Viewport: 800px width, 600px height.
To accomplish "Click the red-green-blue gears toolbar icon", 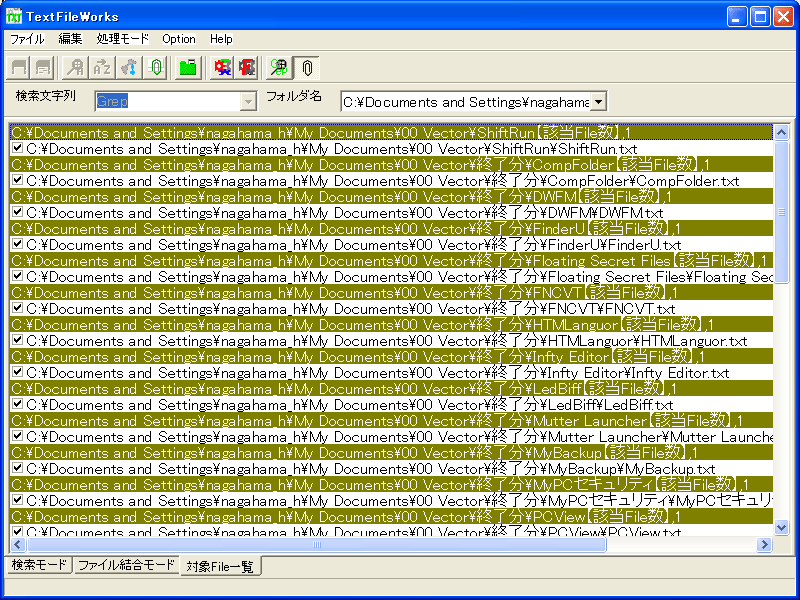I will point(222,68).
